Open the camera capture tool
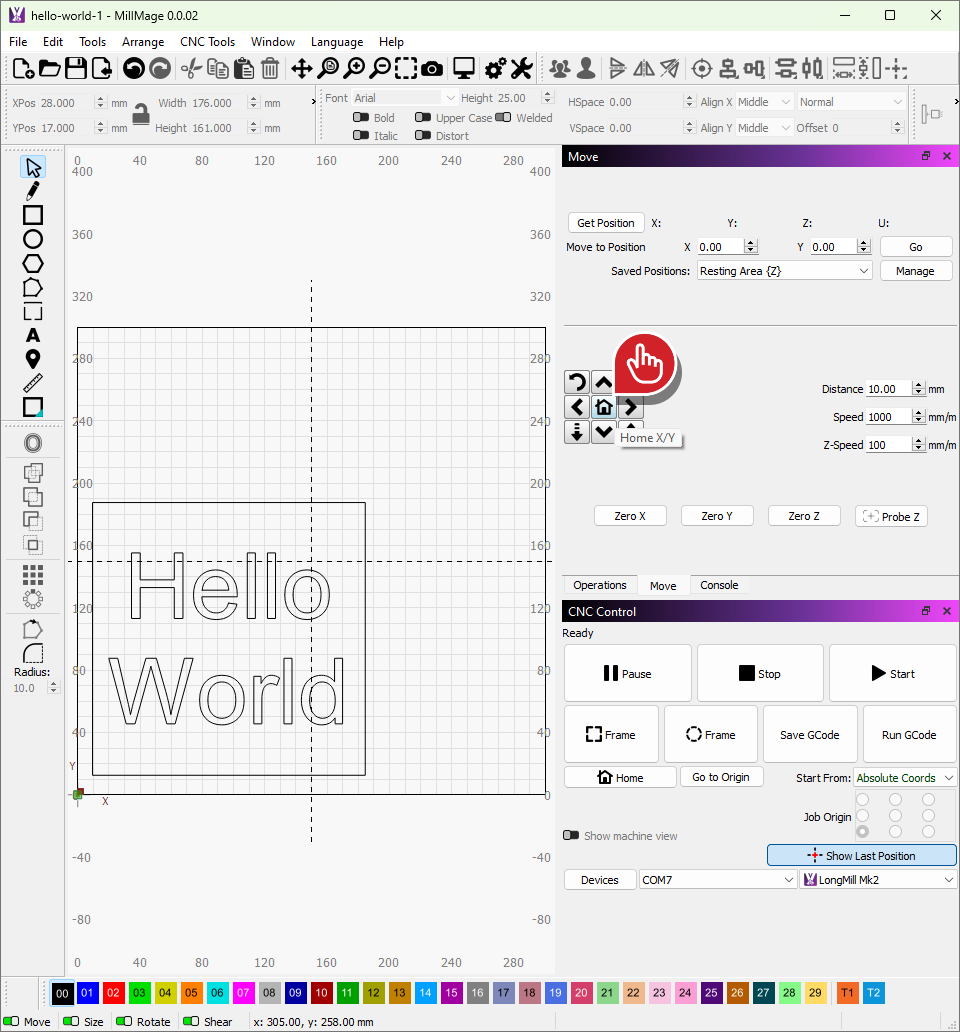This screenshot has height=1032, width=960. 432,69
